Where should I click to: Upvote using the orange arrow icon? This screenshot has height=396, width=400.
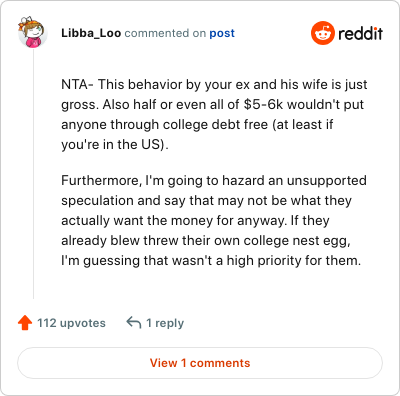pos(25,323)
